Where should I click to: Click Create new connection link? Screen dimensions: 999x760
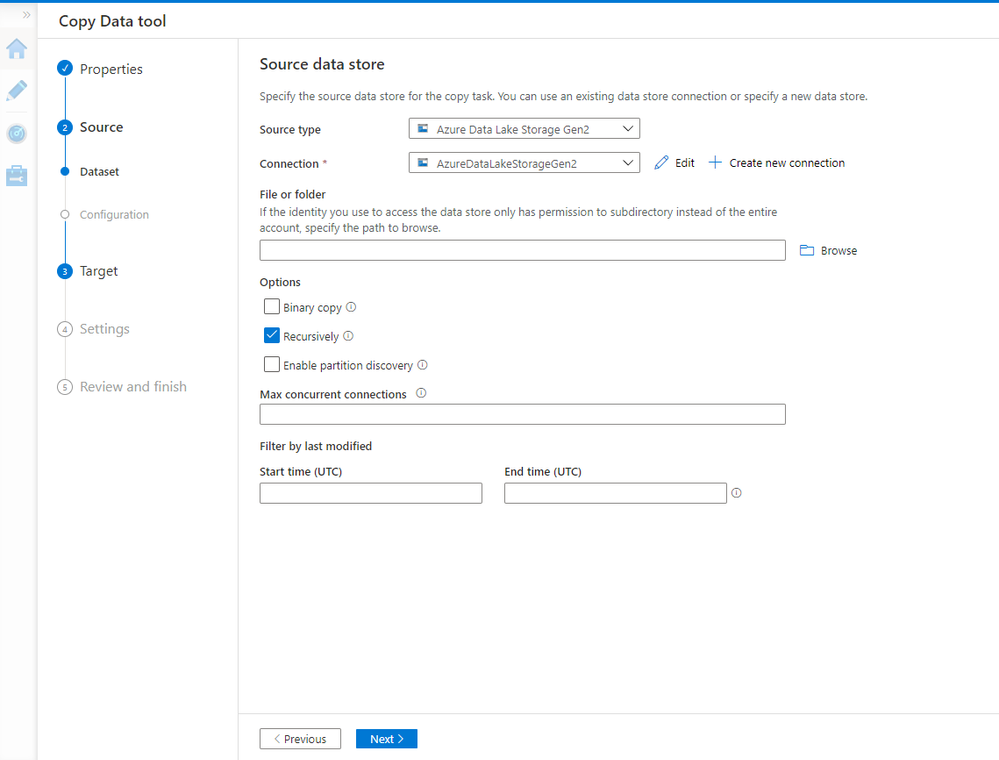[777, 163]
